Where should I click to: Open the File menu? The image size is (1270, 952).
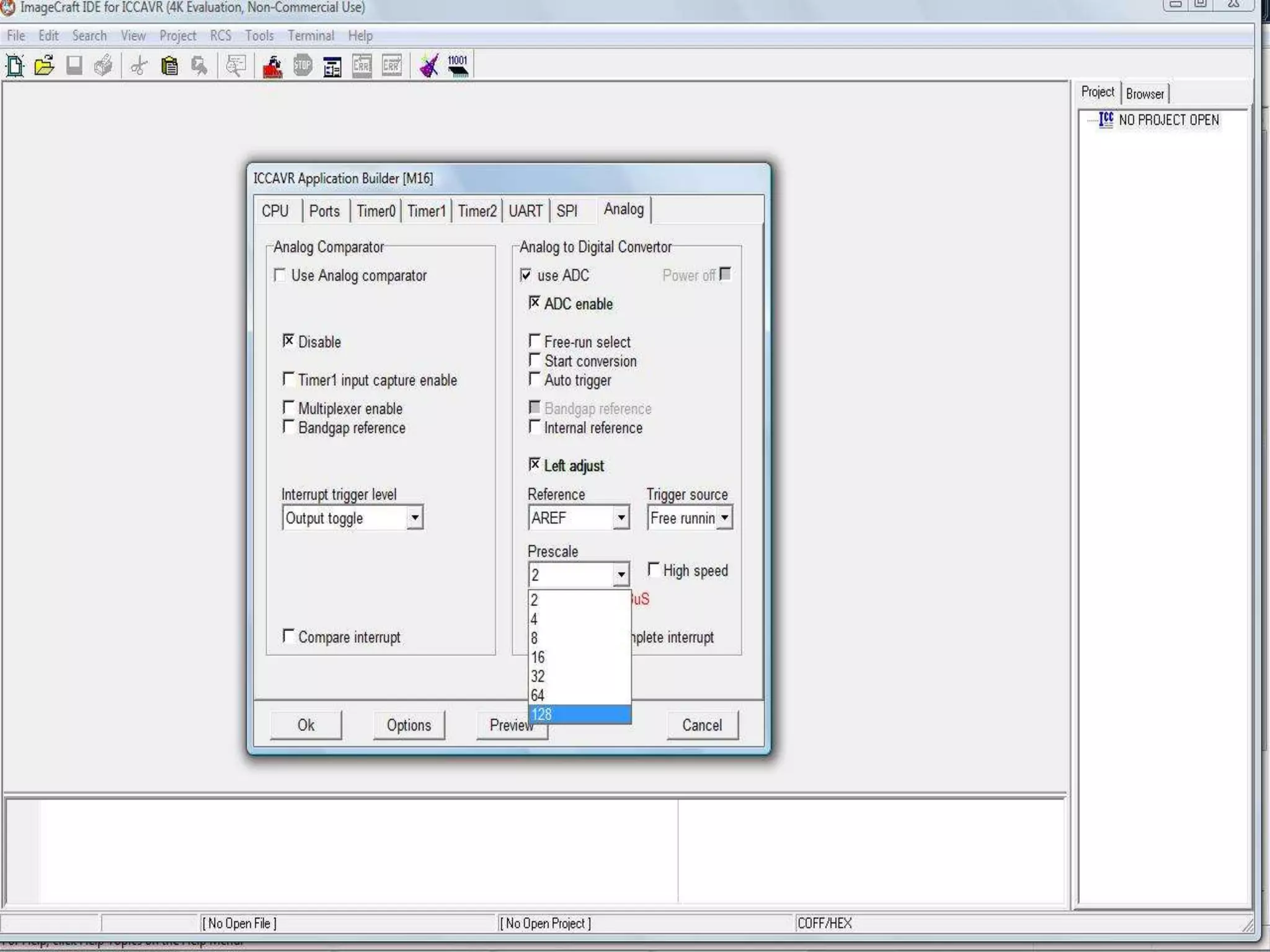(16, 35)
